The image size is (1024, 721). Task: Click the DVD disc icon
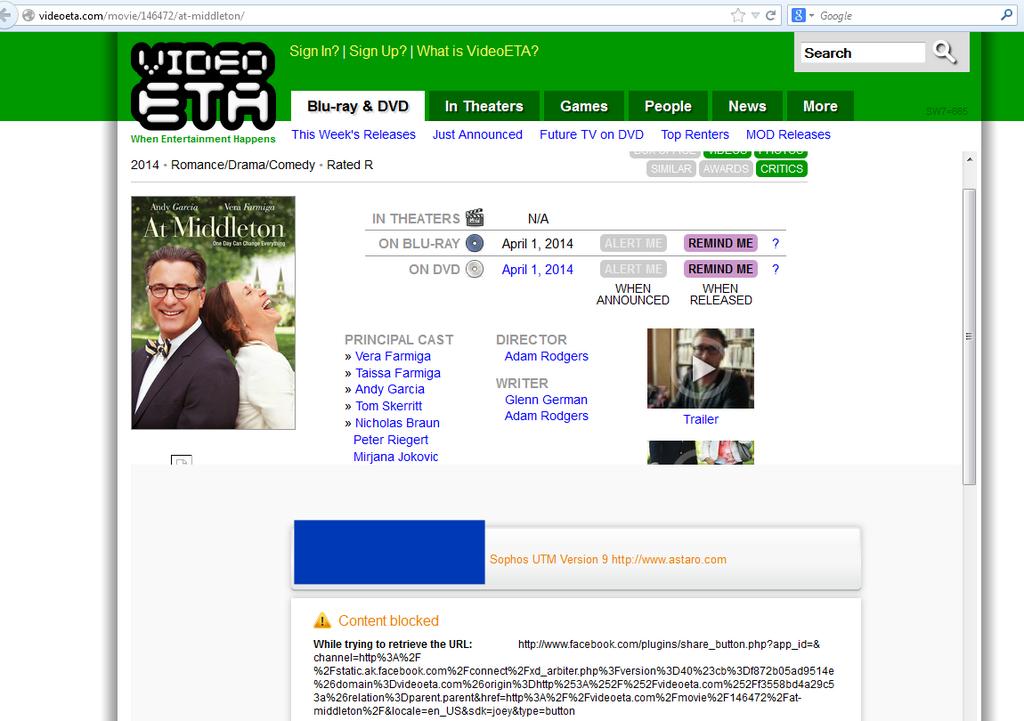click(x=475, y=269)
